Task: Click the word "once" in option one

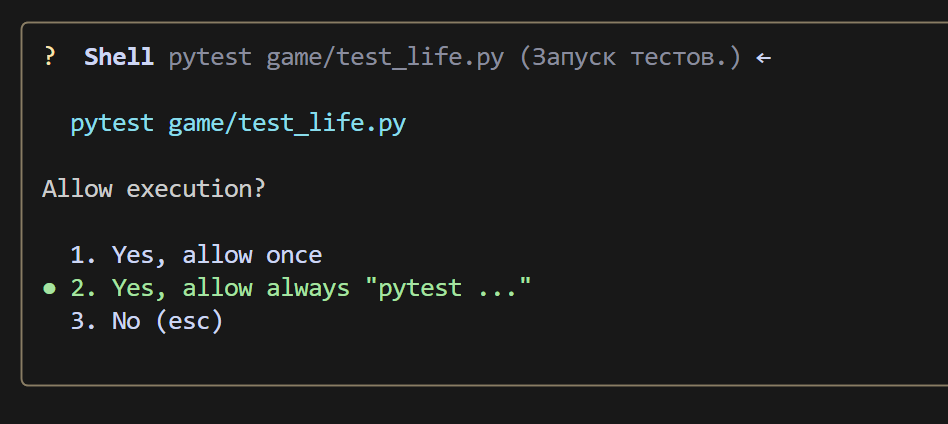Action: [294, 255]
